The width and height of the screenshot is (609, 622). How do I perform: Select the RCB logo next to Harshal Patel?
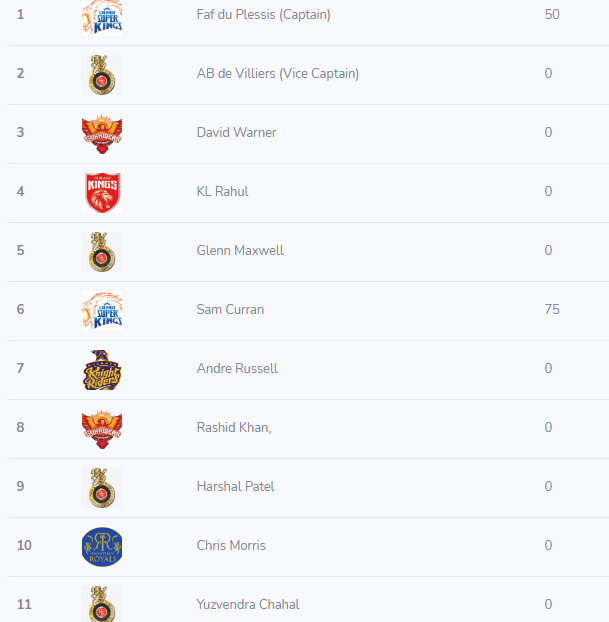pyautogui.click(x=102, y=488)
